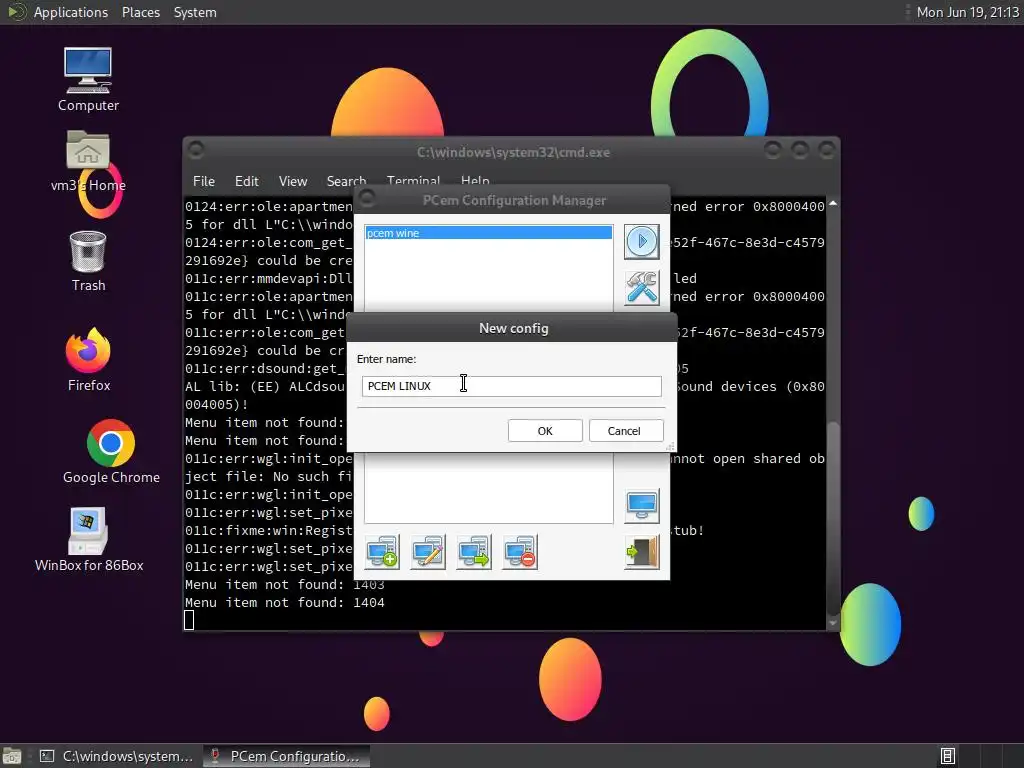This screenshot has width=1024, height=768.
Task: Click the New config dialog title bar
Action: click(x=513, y=328)
